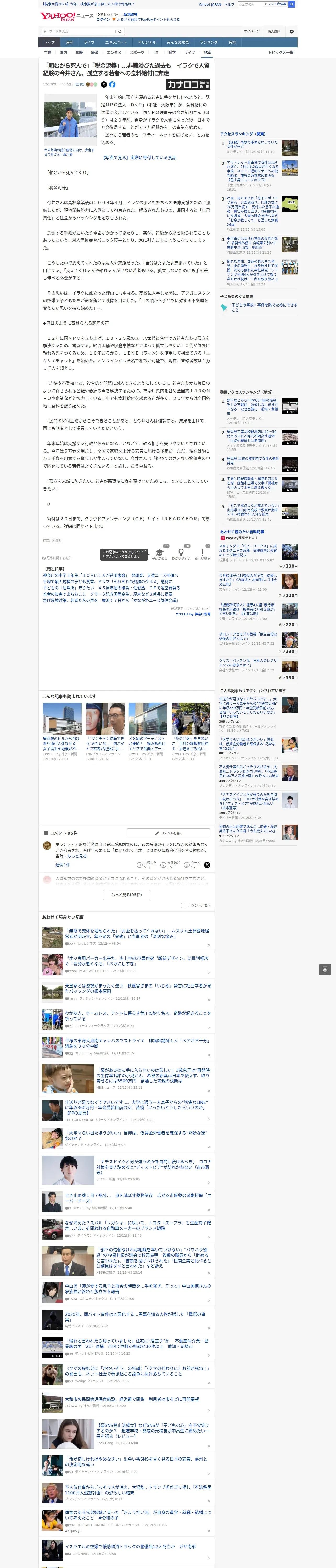Screen dimensions: 336x1568
Task: Dismiss the 「無断で死体を埋められた」 recommendation with X
Action: (209, 945)
